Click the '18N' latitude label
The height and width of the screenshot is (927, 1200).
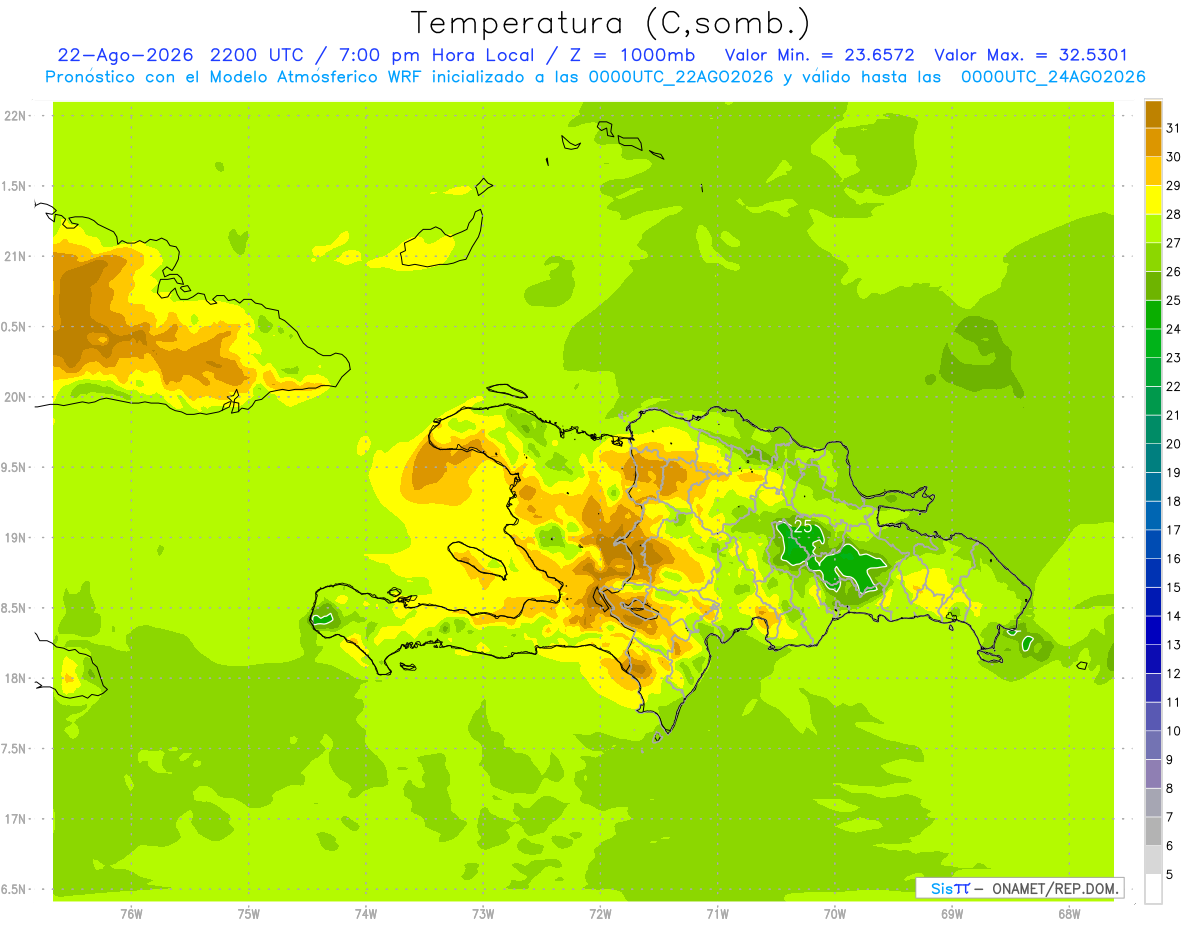[x=15, y=678]
